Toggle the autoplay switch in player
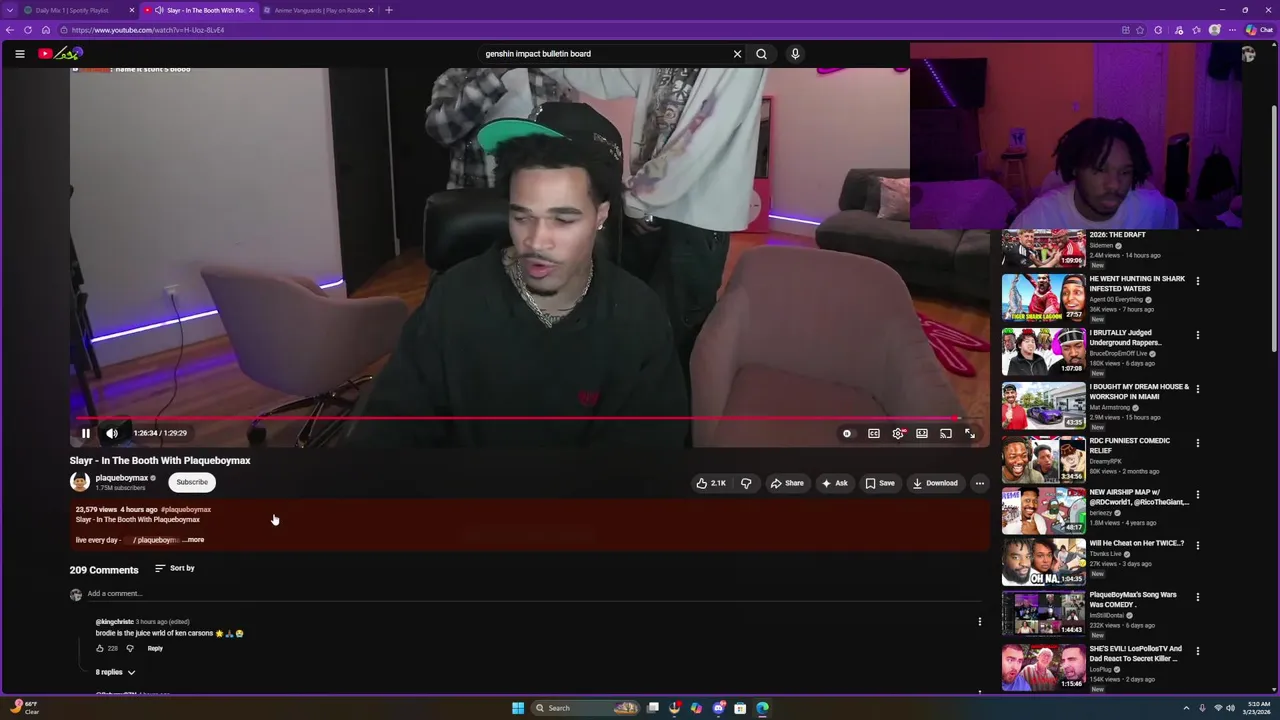Image resolution: width=1280 pixels, height=720 pixels. [848, 433]
